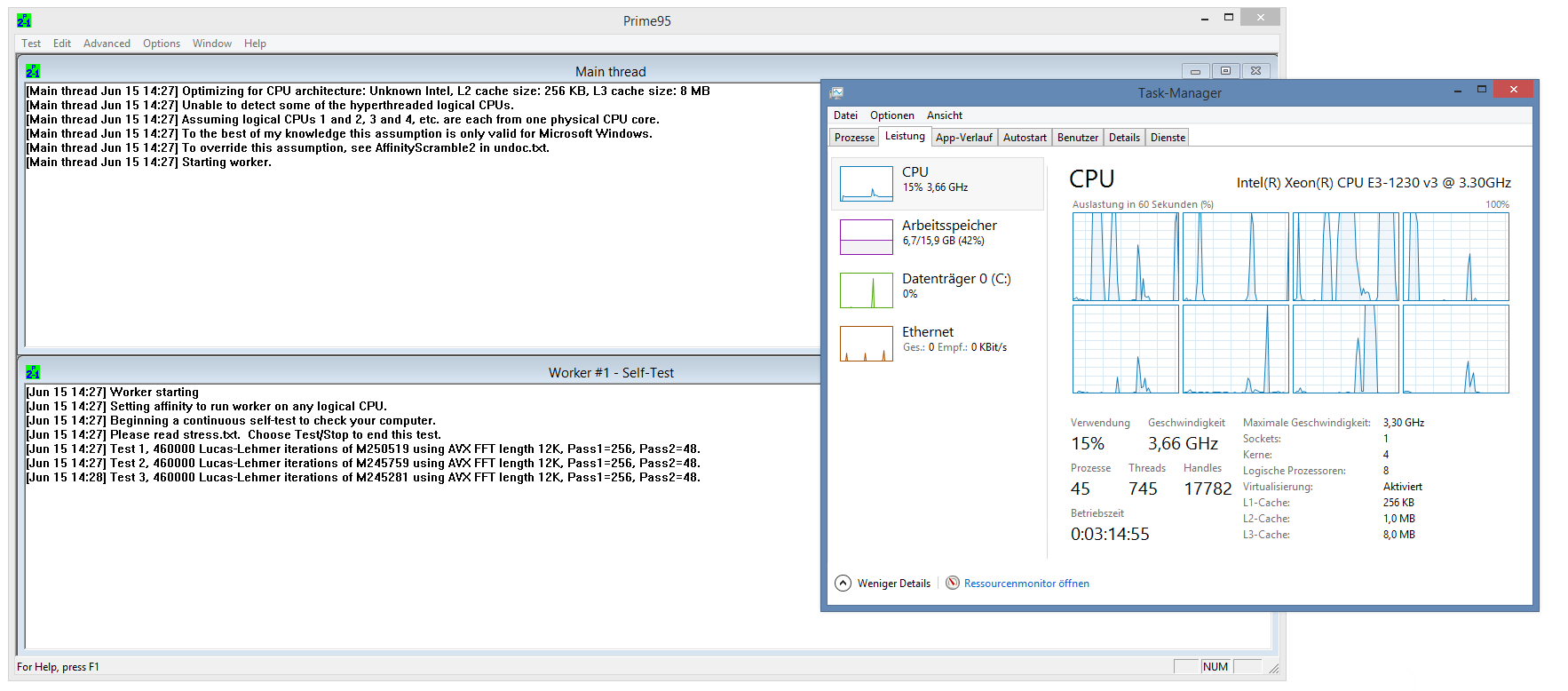
Task: Click the L3-Cache value 8,0 MB
Action: coord(1399,535)
